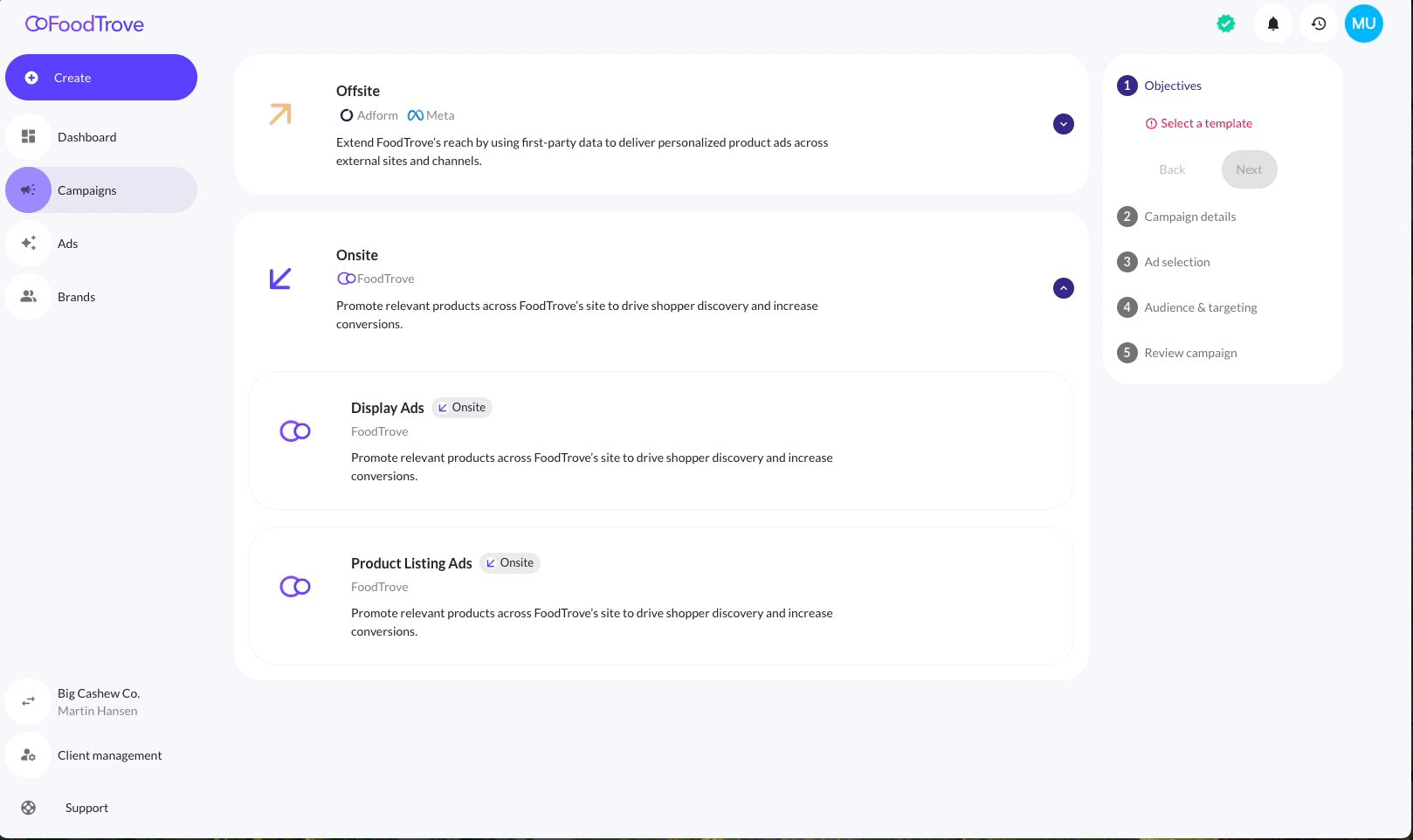The width and height of the screenshot is (1413, 840).
Task: Click the Product Listing Ads FoodTrove icon
Action: (x=295, y=587)
